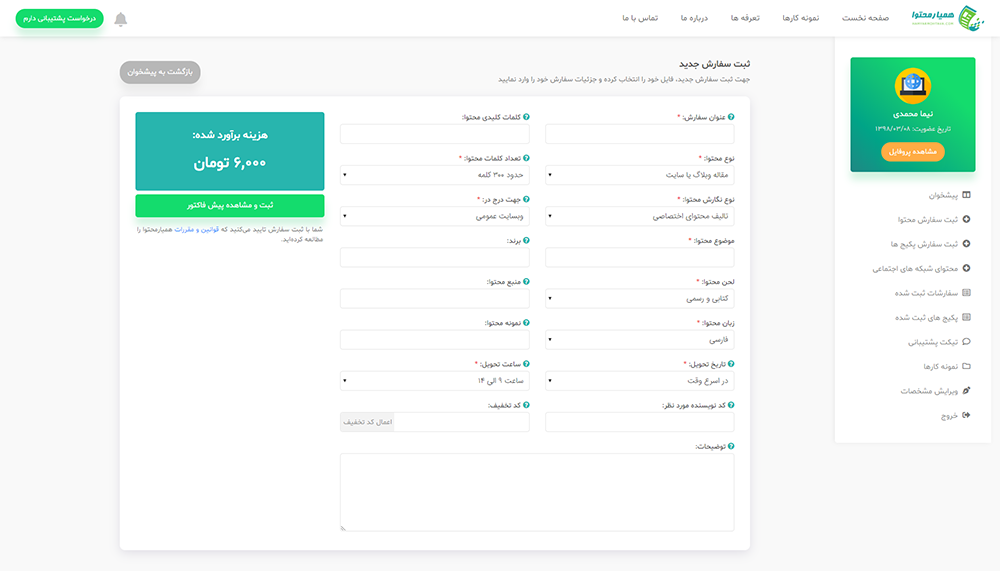Open the لحن محتوا dropdown
1000x571 pixels.
(640, 299)
